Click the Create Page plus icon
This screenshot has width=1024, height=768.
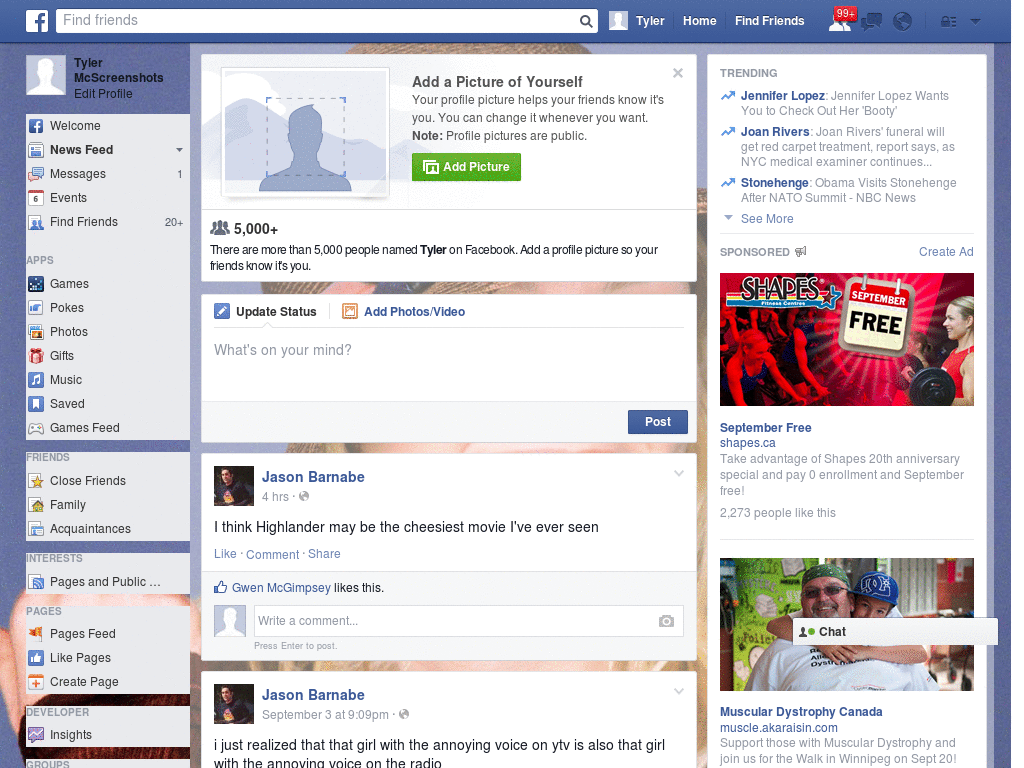pos(36,682)
